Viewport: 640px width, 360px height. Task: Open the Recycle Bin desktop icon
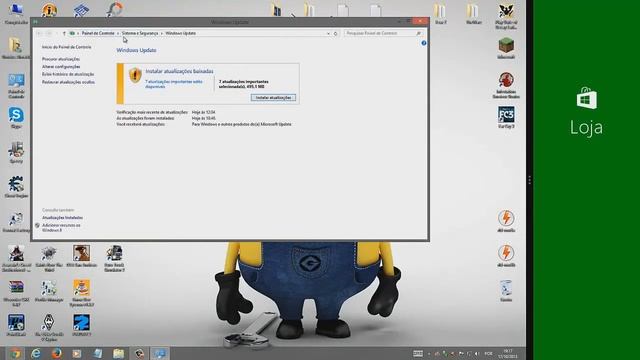coord(506,291)
